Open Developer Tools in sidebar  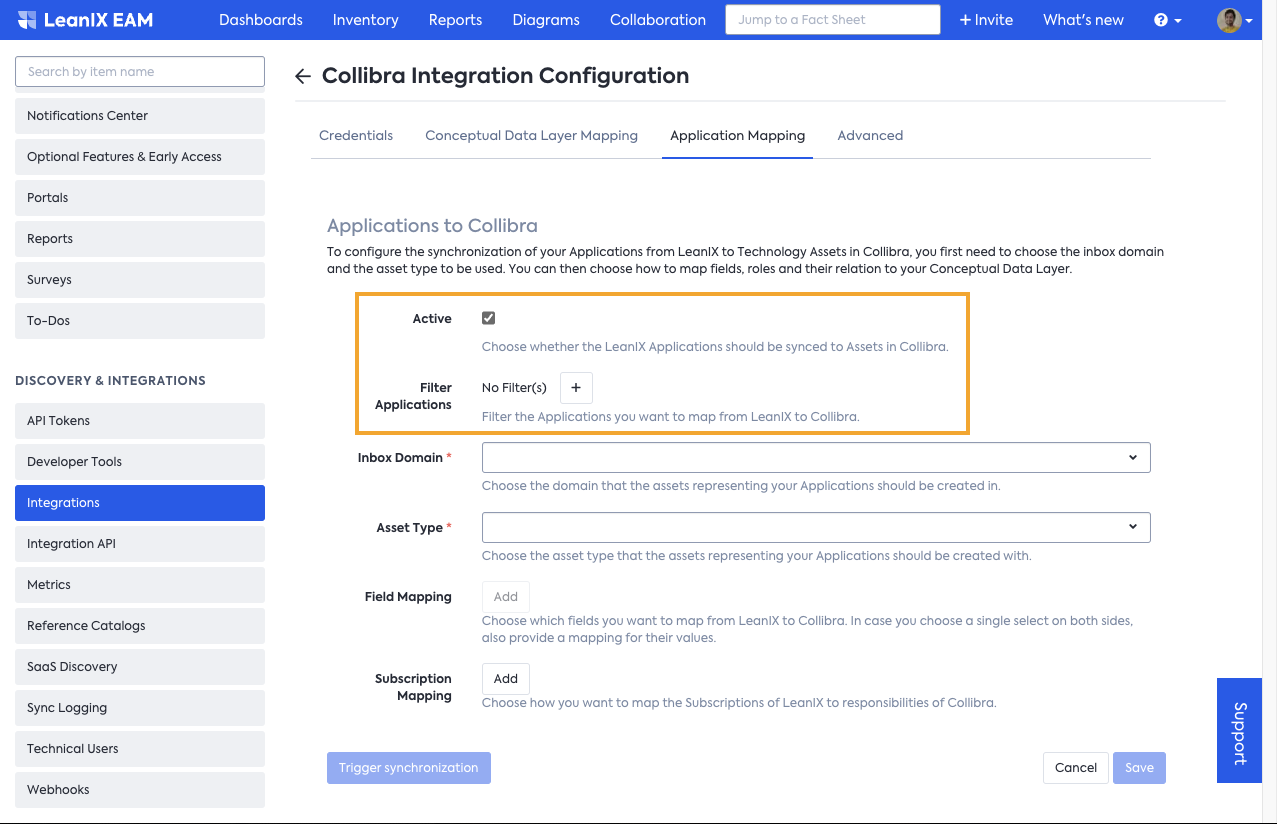pyautogui.click(x=140, y=462)
